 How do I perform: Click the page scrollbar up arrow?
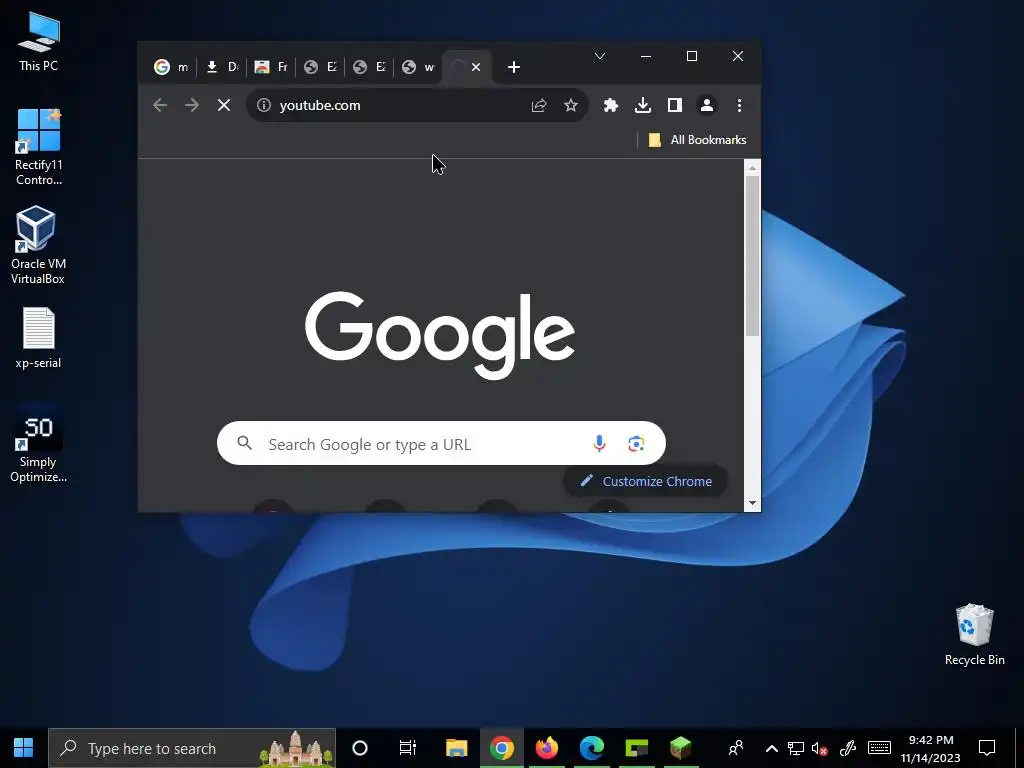752,168
